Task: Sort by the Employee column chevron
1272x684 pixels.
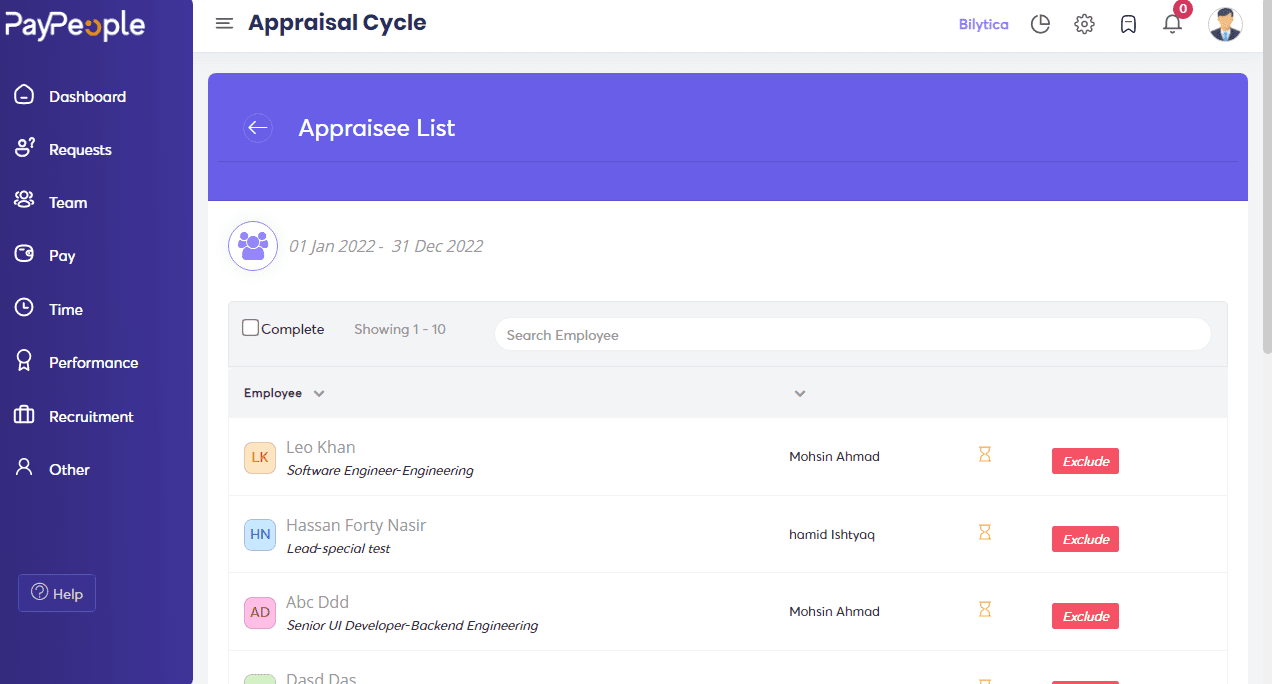Action: (319, 393)
